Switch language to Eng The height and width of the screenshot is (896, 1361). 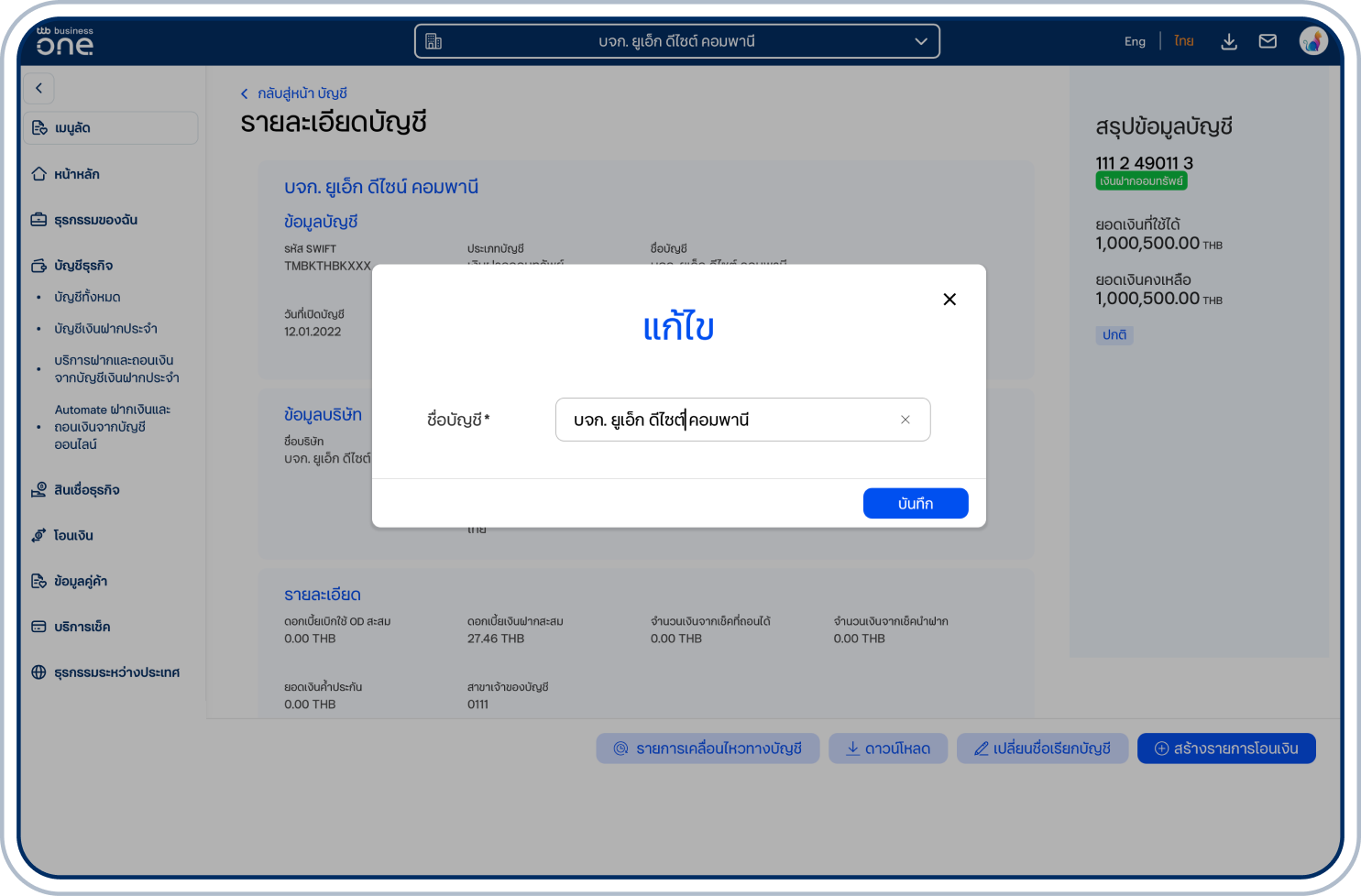(1135, 41)
